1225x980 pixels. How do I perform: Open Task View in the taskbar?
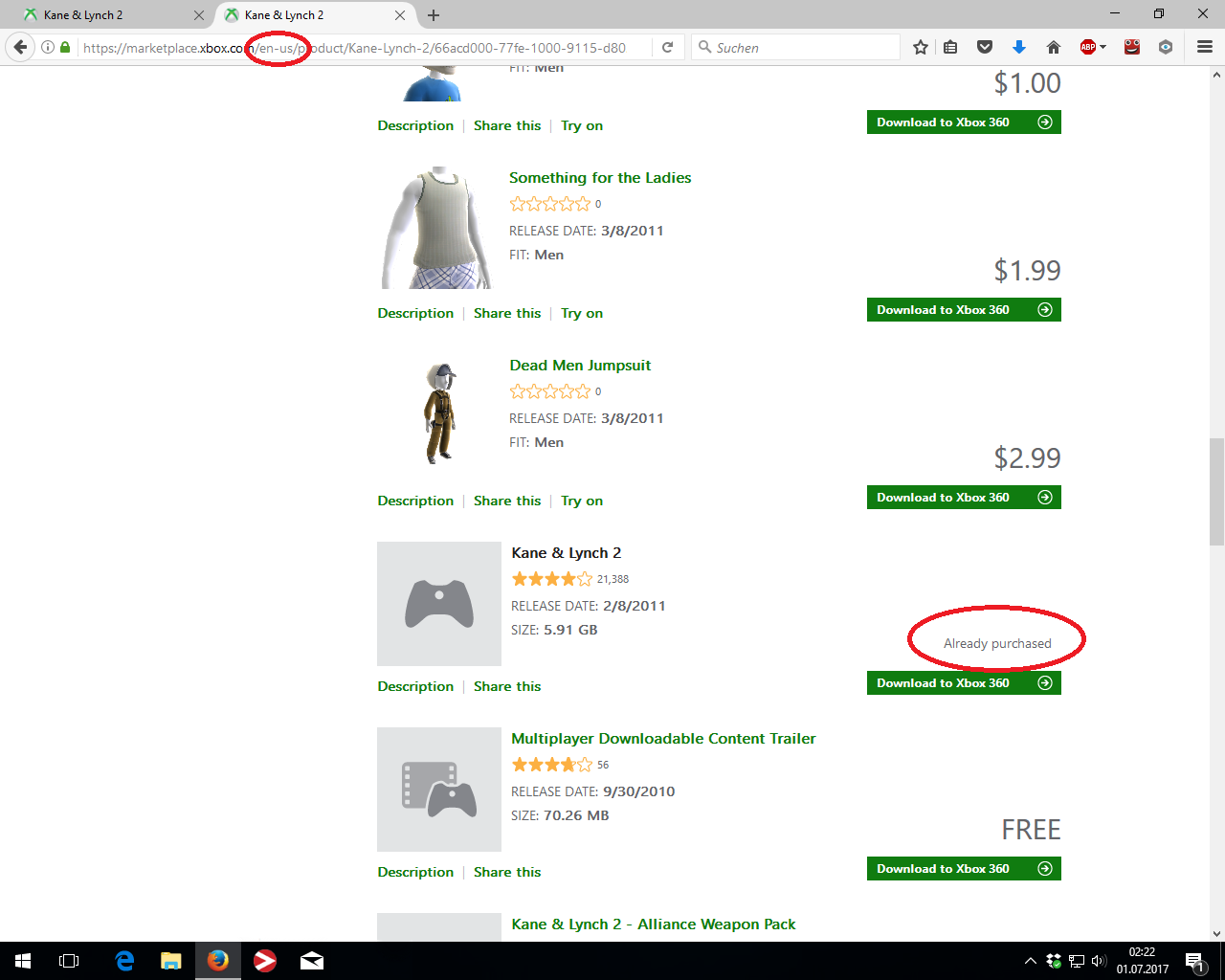point(69,961)
